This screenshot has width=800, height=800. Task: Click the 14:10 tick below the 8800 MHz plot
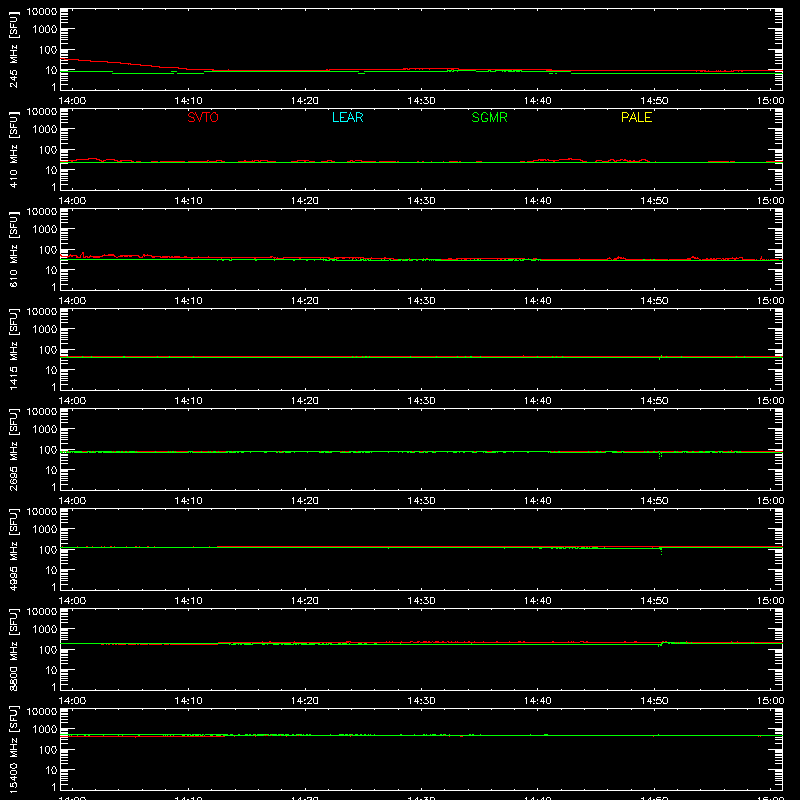[x=188, y=701]
